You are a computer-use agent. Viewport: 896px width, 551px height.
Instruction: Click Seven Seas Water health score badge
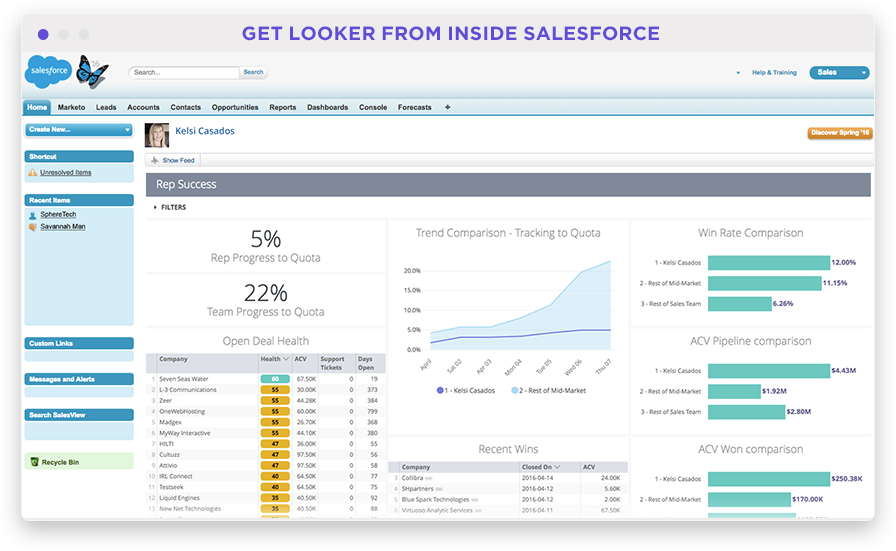275,379
